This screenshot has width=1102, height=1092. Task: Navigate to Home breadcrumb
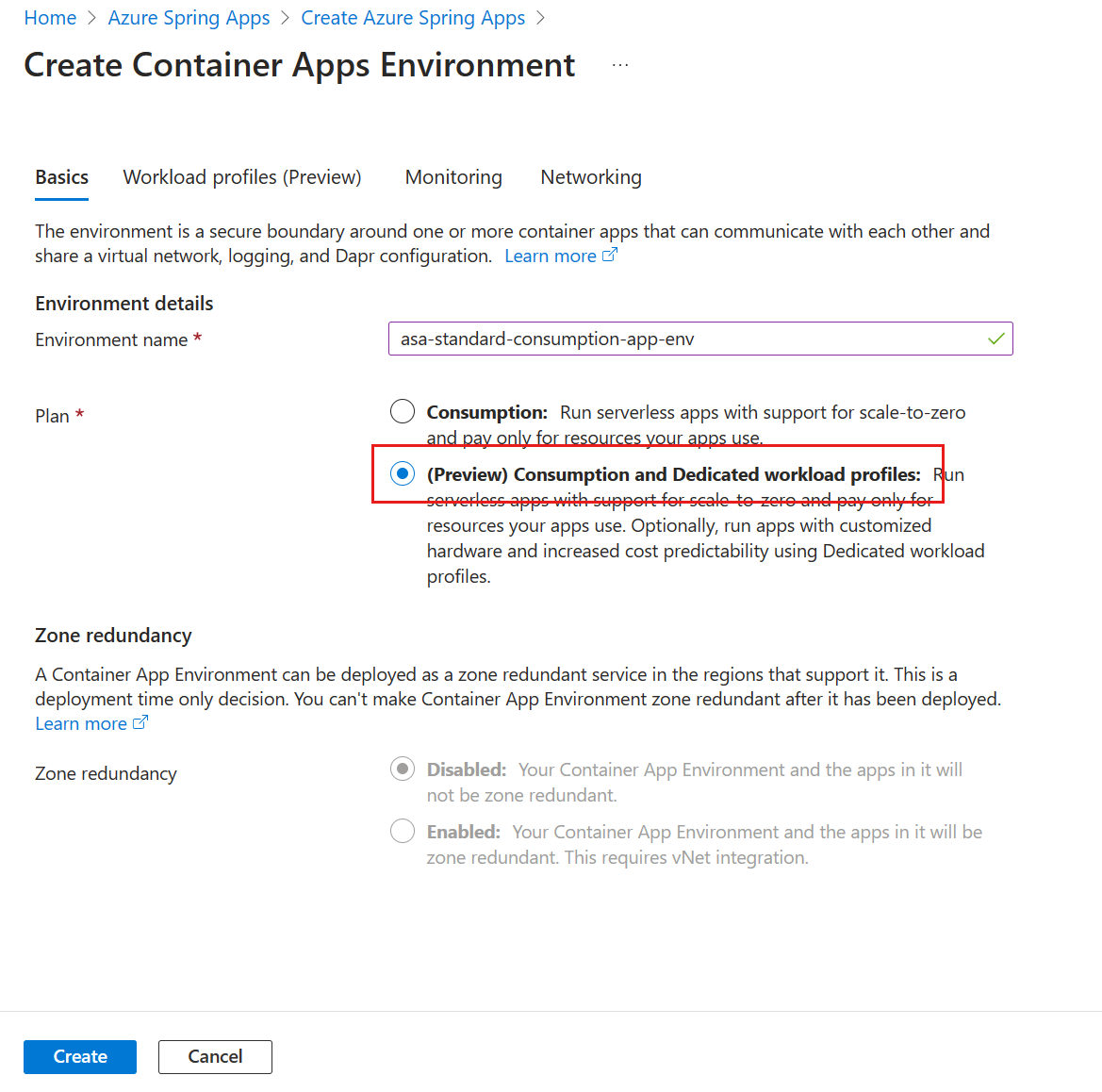pyautogui.click(x=50, y=18)
